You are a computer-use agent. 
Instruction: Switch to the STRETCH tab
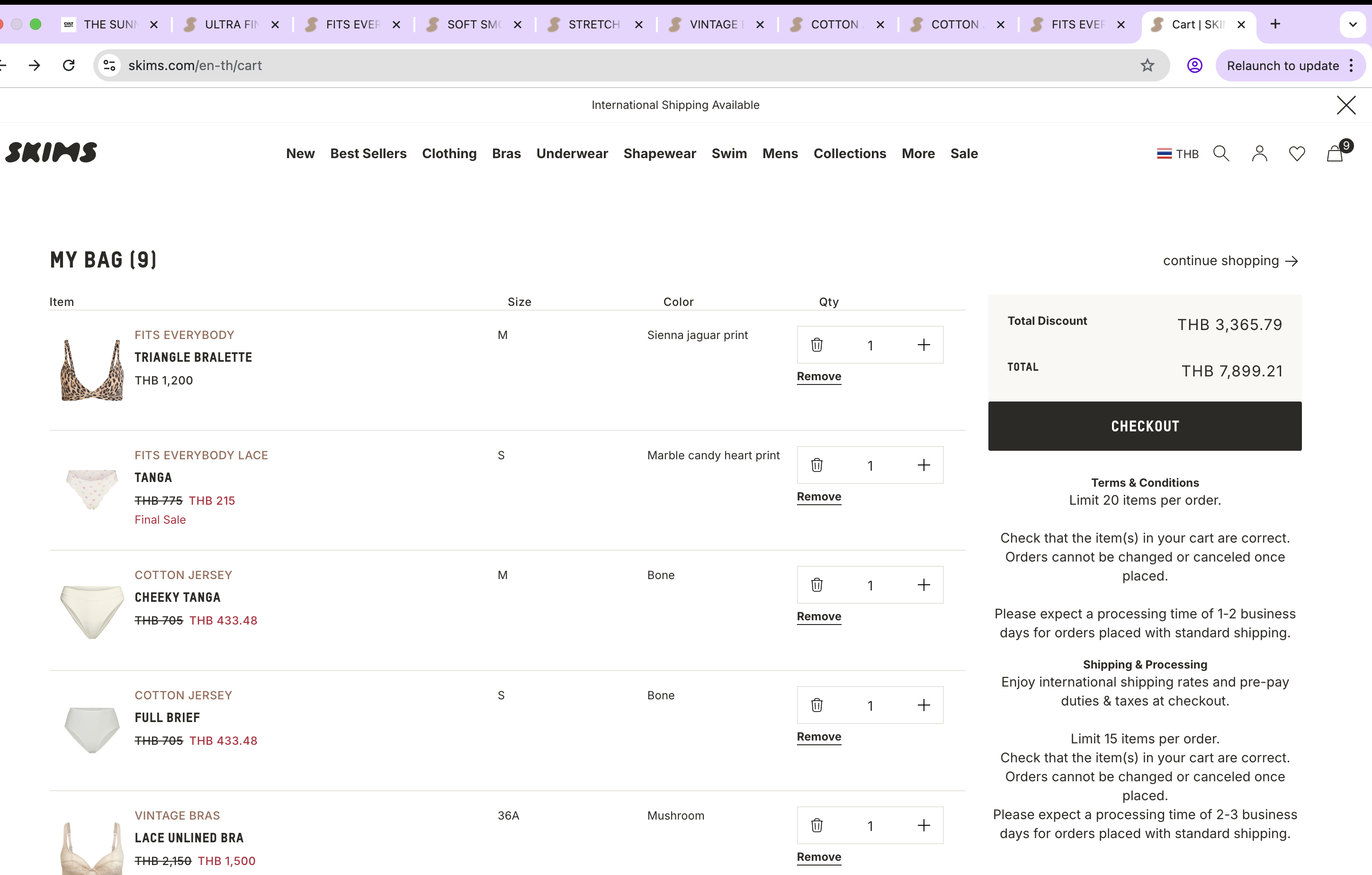594,25
